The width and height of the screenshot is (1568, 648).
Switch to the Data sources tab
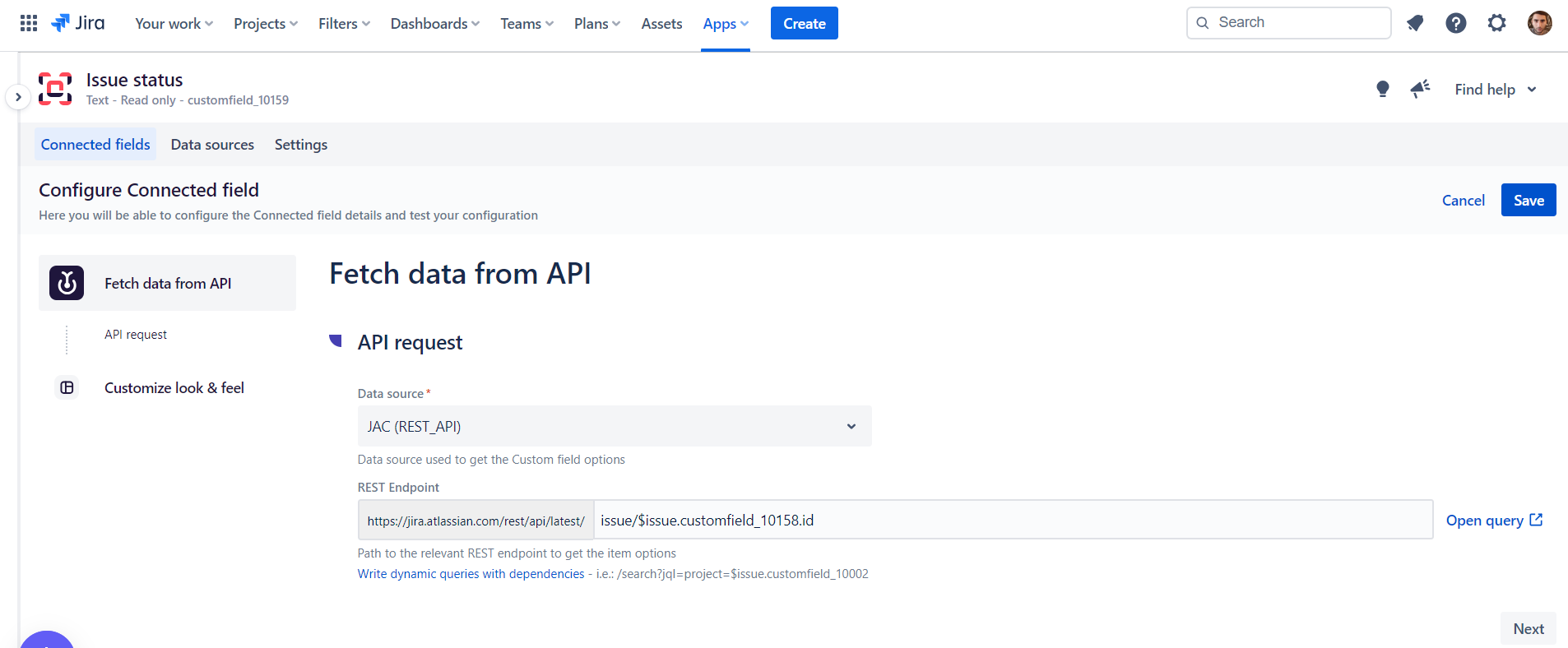[x=212, y=145]
